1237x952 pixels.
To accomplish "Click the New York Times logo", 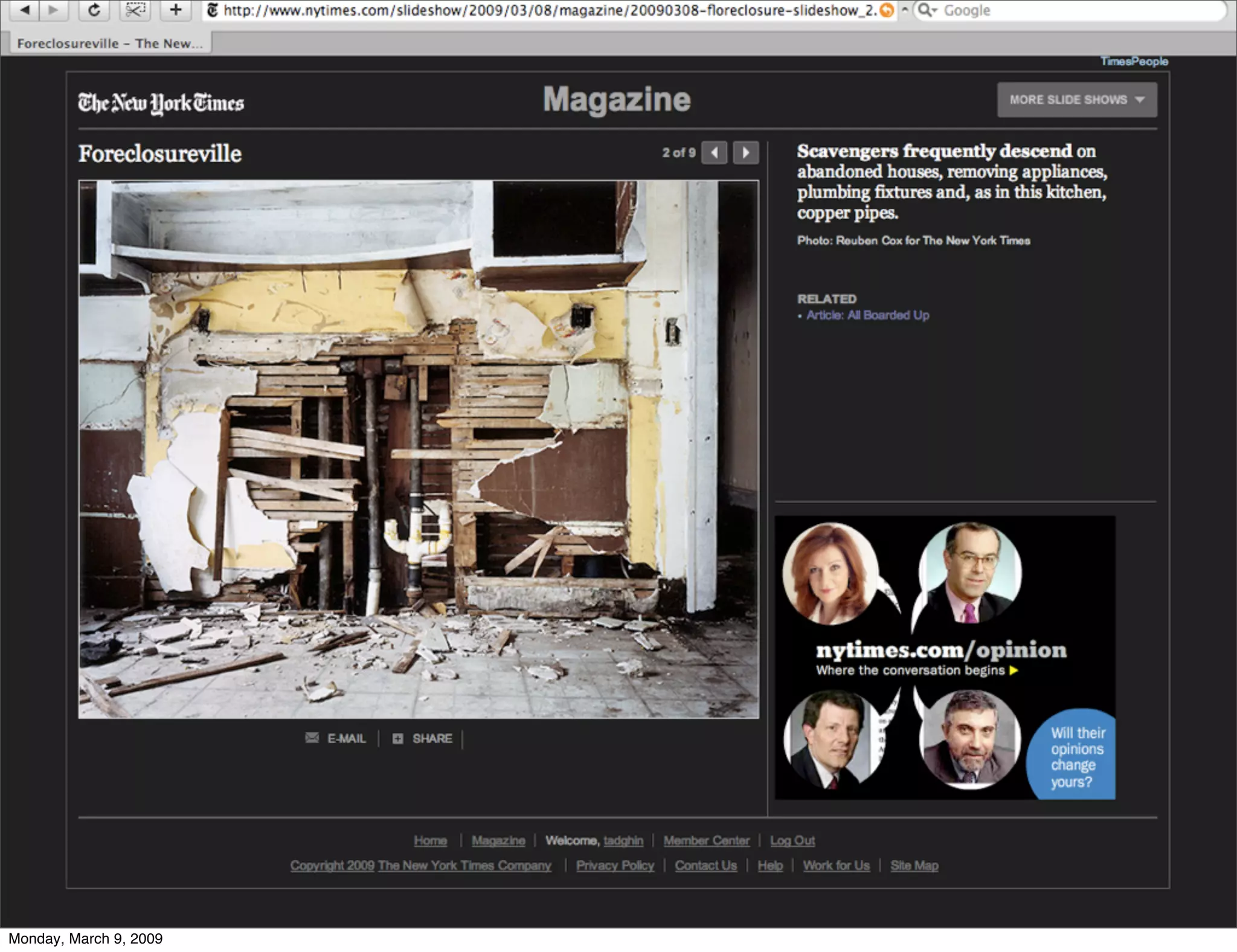I will tap(161, 103).
